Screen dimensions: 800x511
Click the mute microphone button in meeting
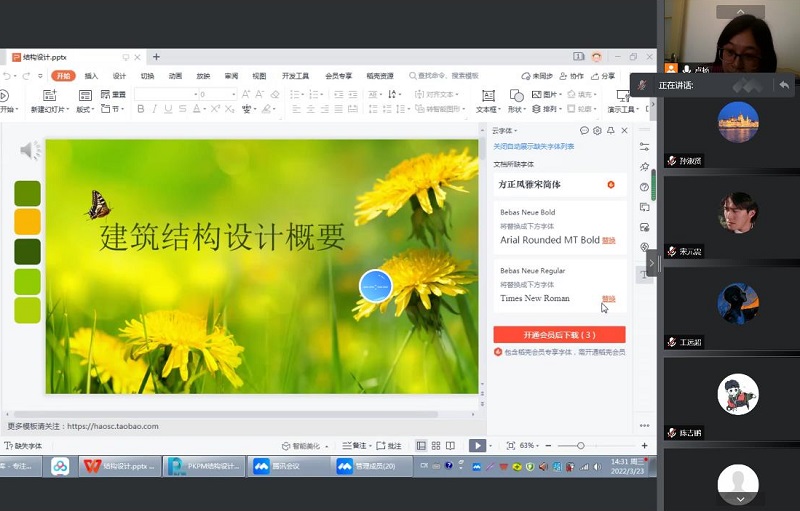coord(644,86)
